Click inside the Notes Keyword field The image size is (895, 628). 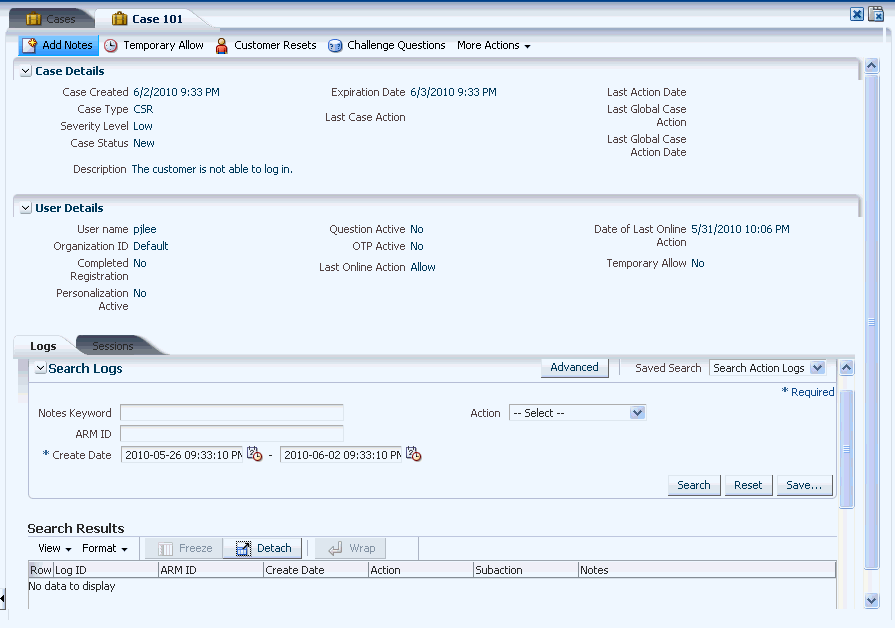click(231, 412)
